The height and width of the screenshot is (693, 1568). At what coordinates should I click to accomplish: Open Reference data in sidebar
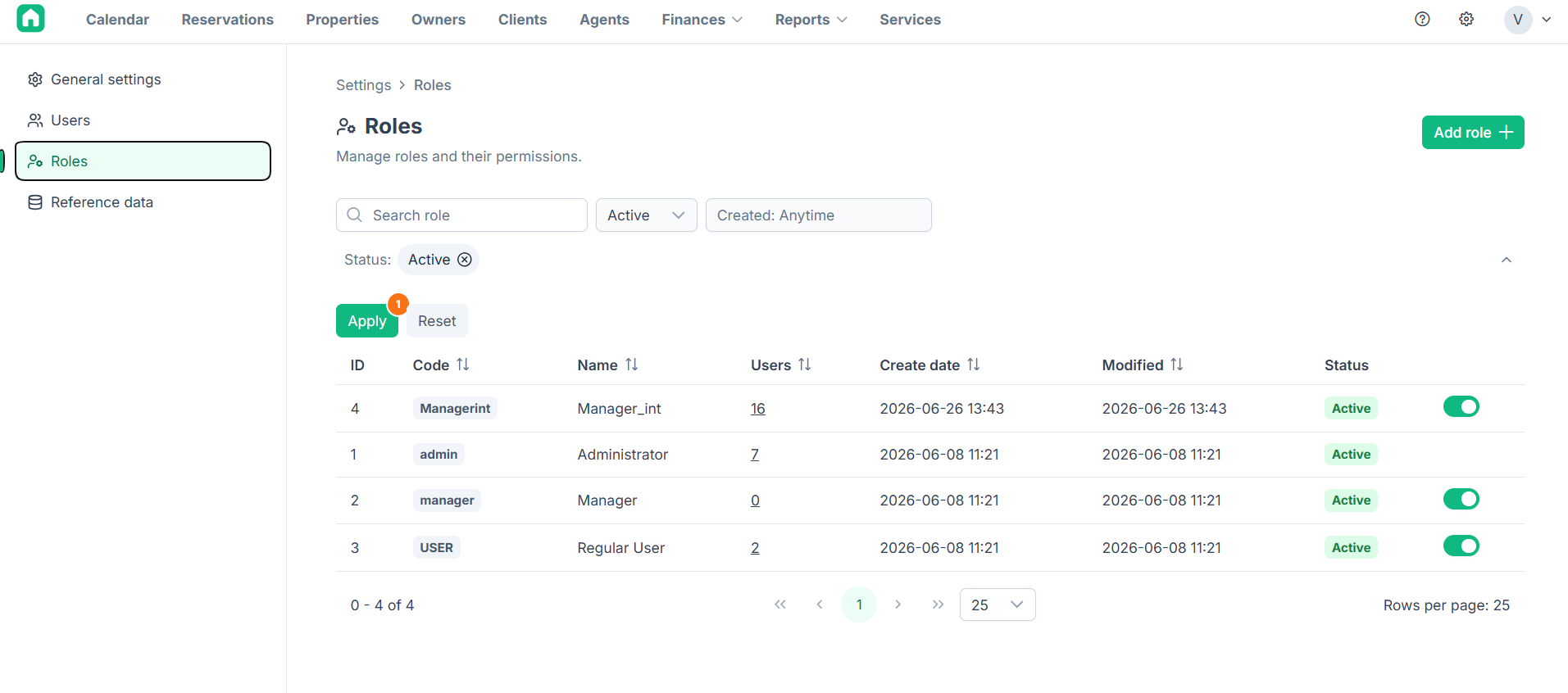pos(143,202)
